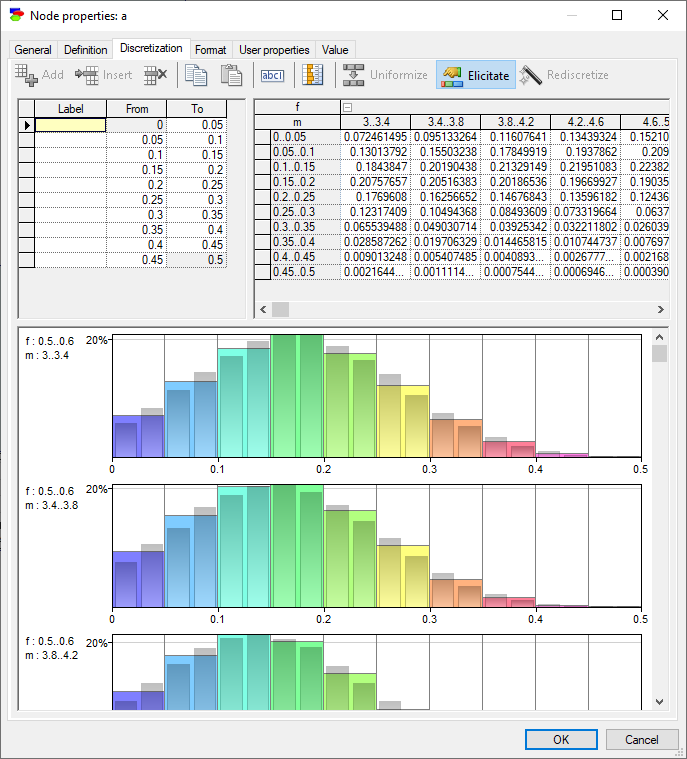
Task: Click the From column header
Action: point(137,108)
